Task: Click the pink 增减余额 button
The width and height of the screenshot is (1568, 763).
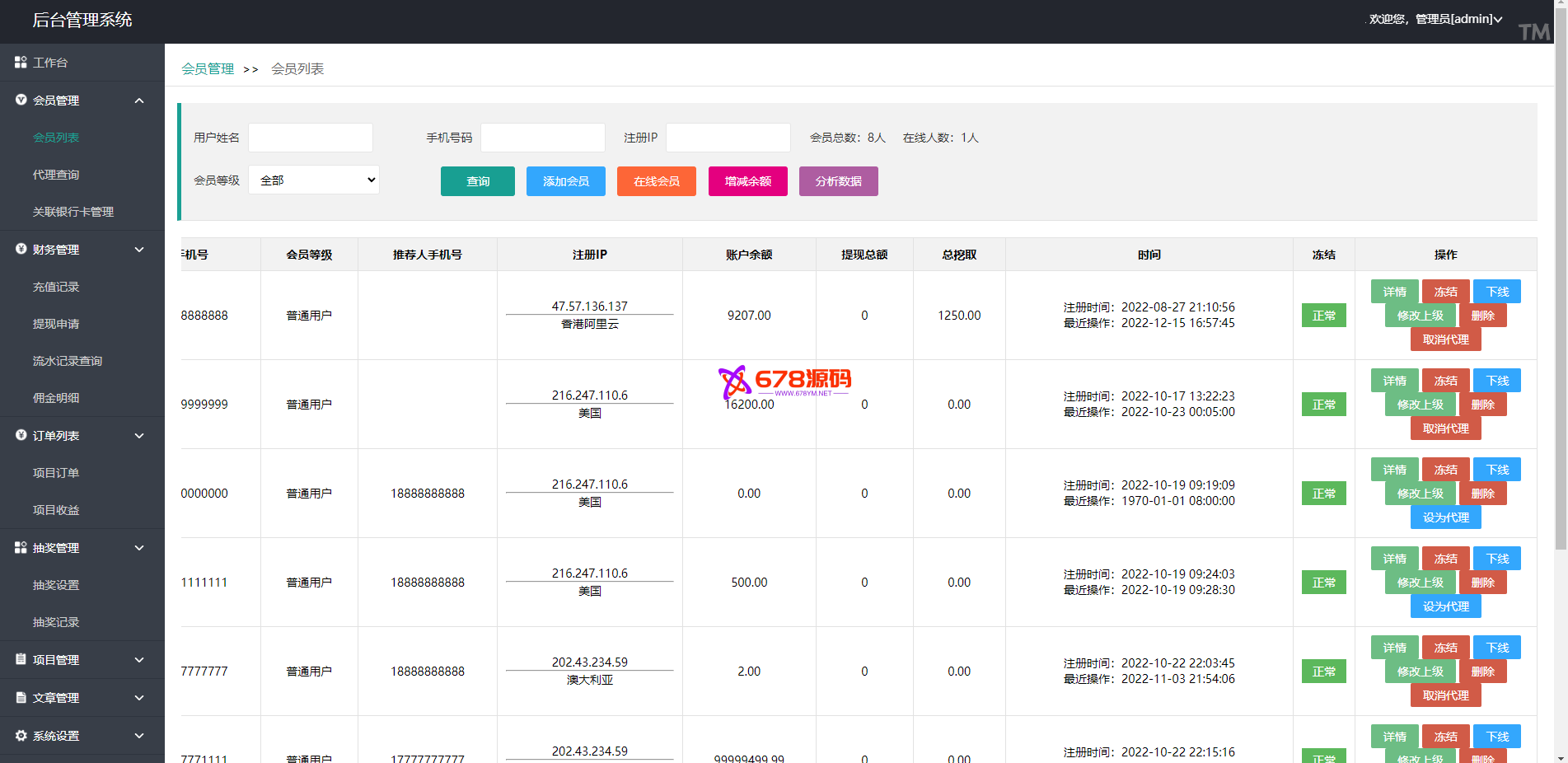Action: coord(747,181)
